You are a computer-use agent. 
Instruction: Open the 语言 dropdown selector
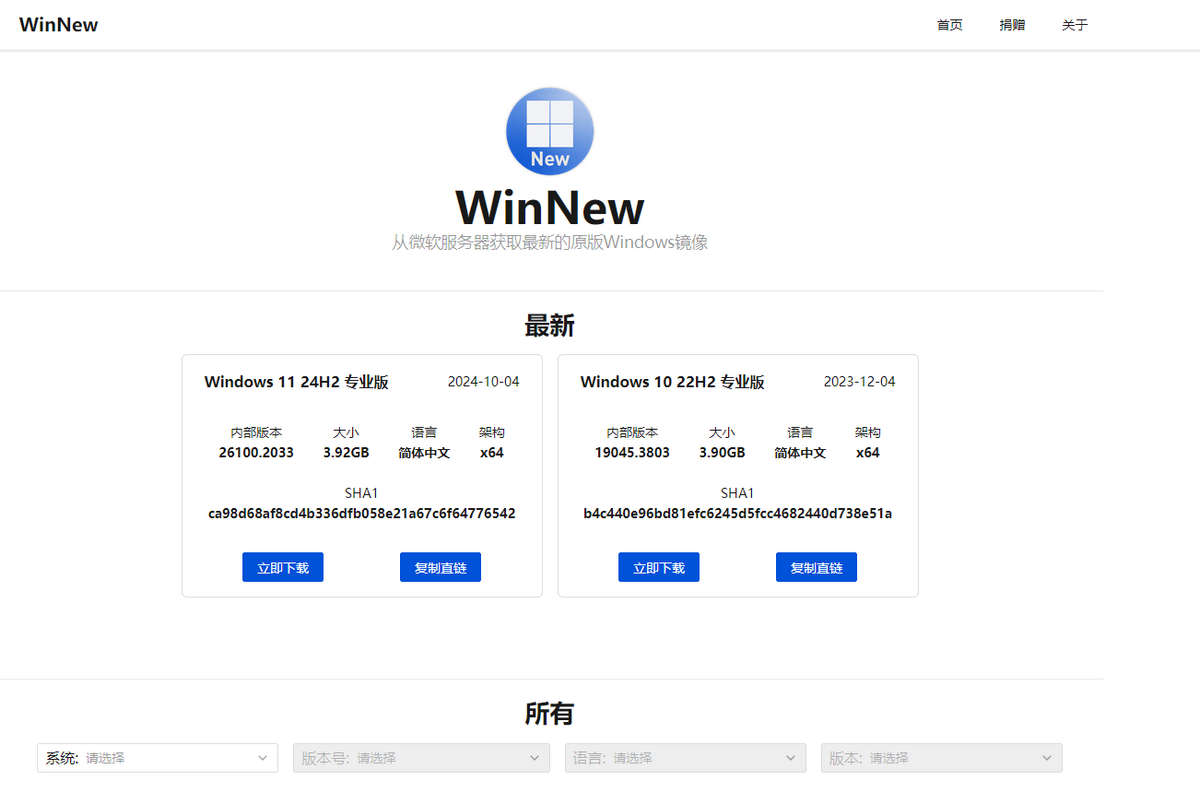(x=685, y=758)
